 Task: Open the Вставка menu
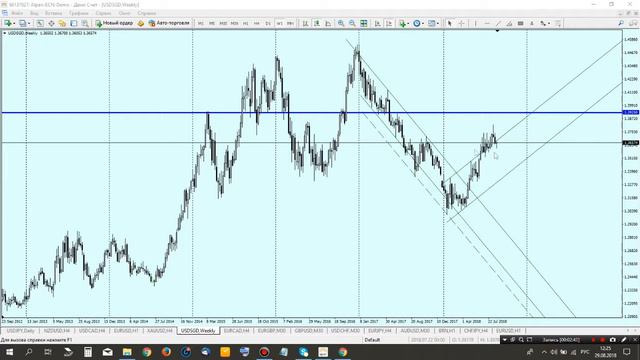pos(53,13)
